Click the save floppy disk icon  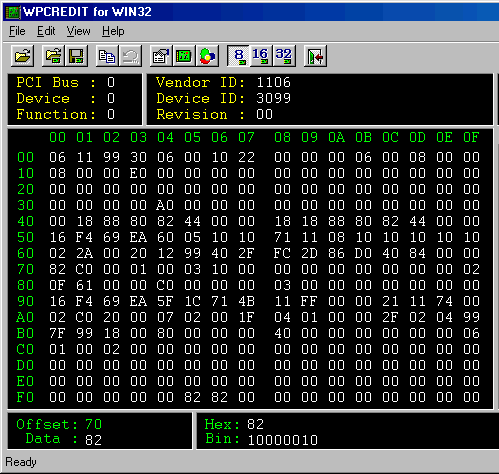[x=76, y=56]
